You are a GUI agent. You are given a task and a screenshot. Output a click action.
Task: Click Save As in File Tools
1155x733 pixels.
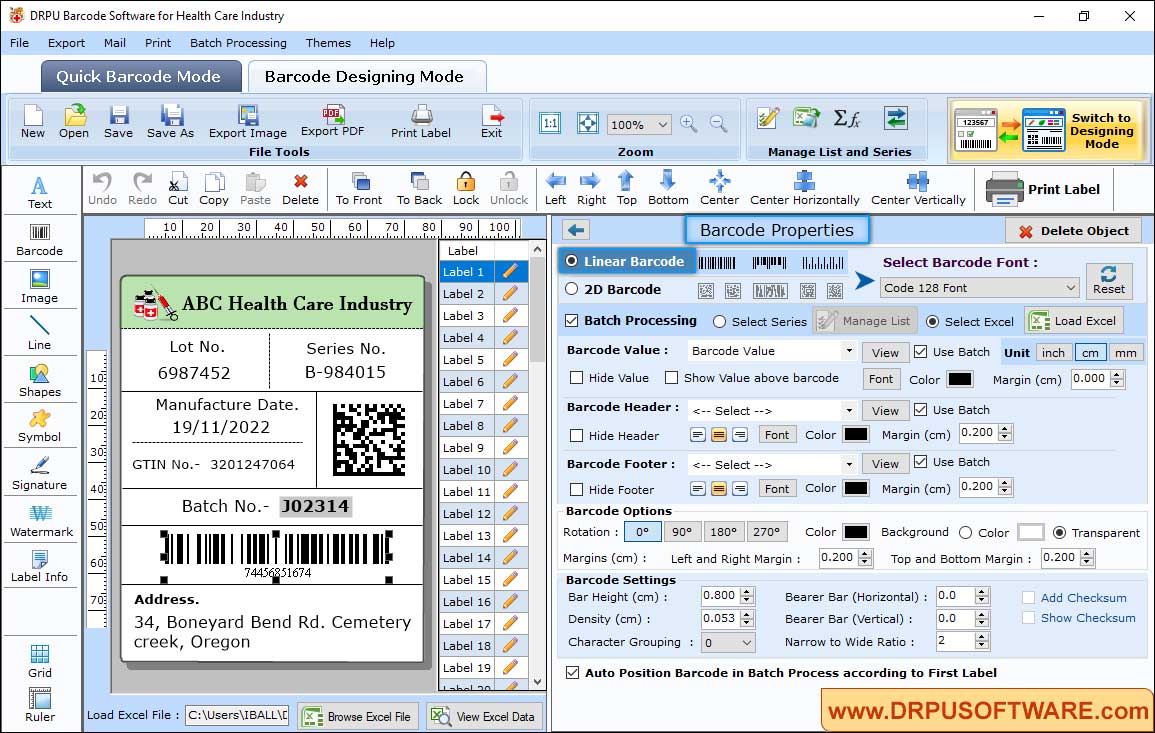(x=170, y=122)
